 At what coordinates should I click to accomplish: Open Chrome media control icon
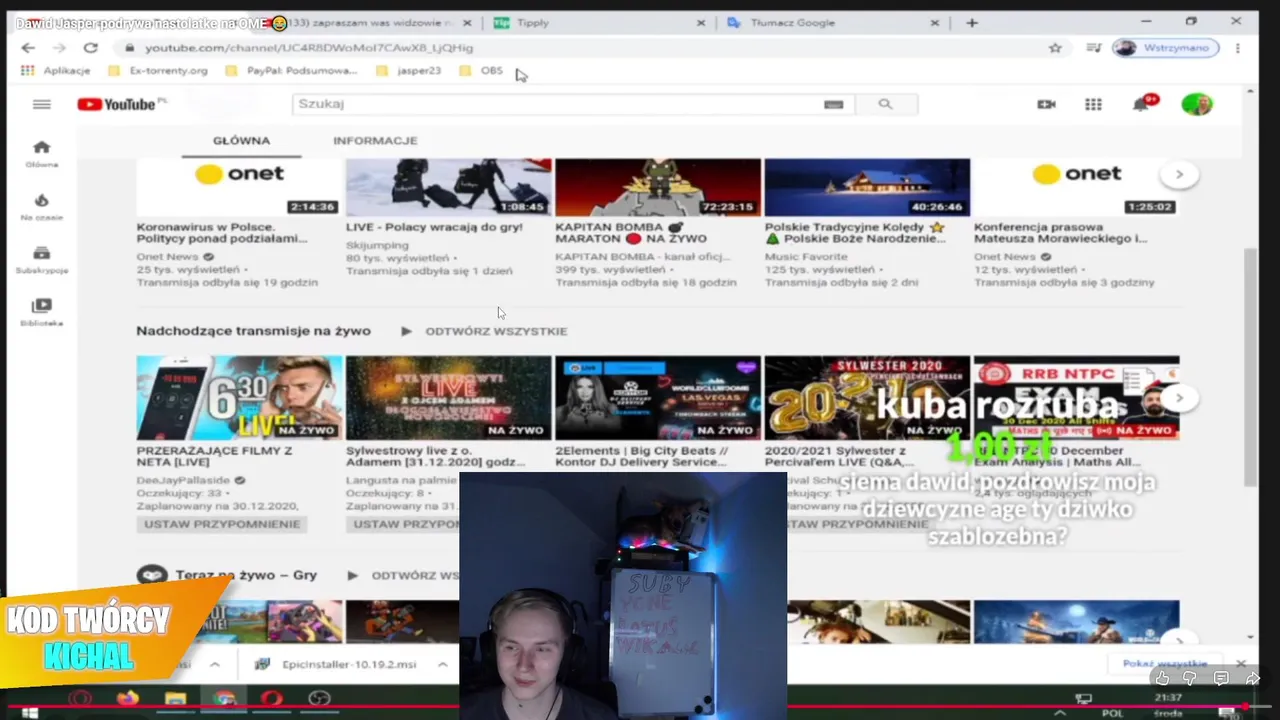[1093, 48]
